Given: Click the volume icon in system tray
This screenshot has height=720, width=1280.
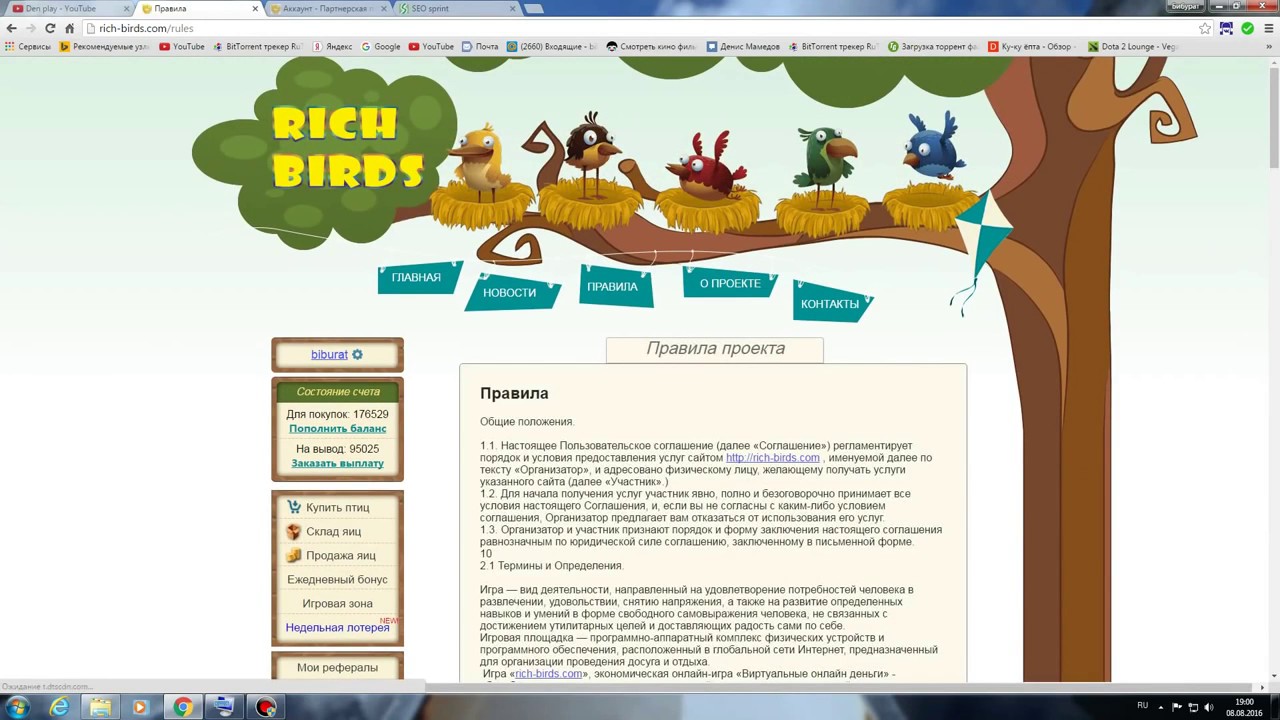Looking at the screenshot, I should click(1209, 707).
